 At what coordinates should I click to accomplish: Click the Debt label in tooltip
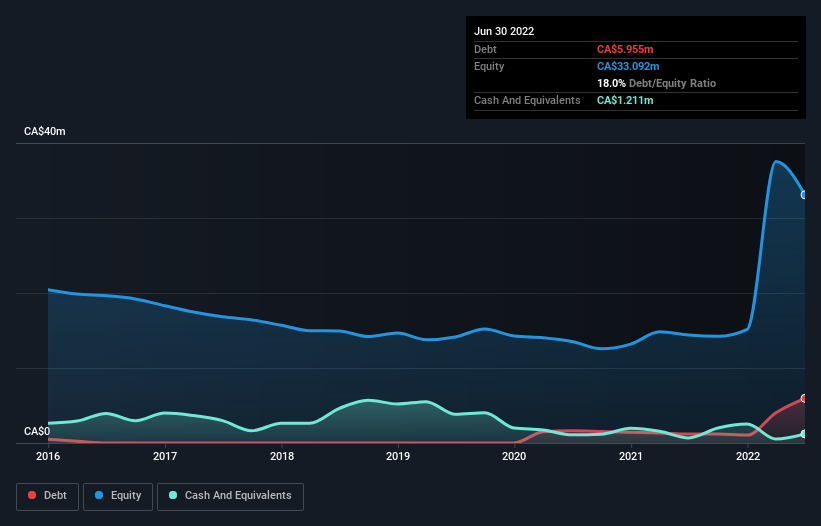tap(485, 49)
